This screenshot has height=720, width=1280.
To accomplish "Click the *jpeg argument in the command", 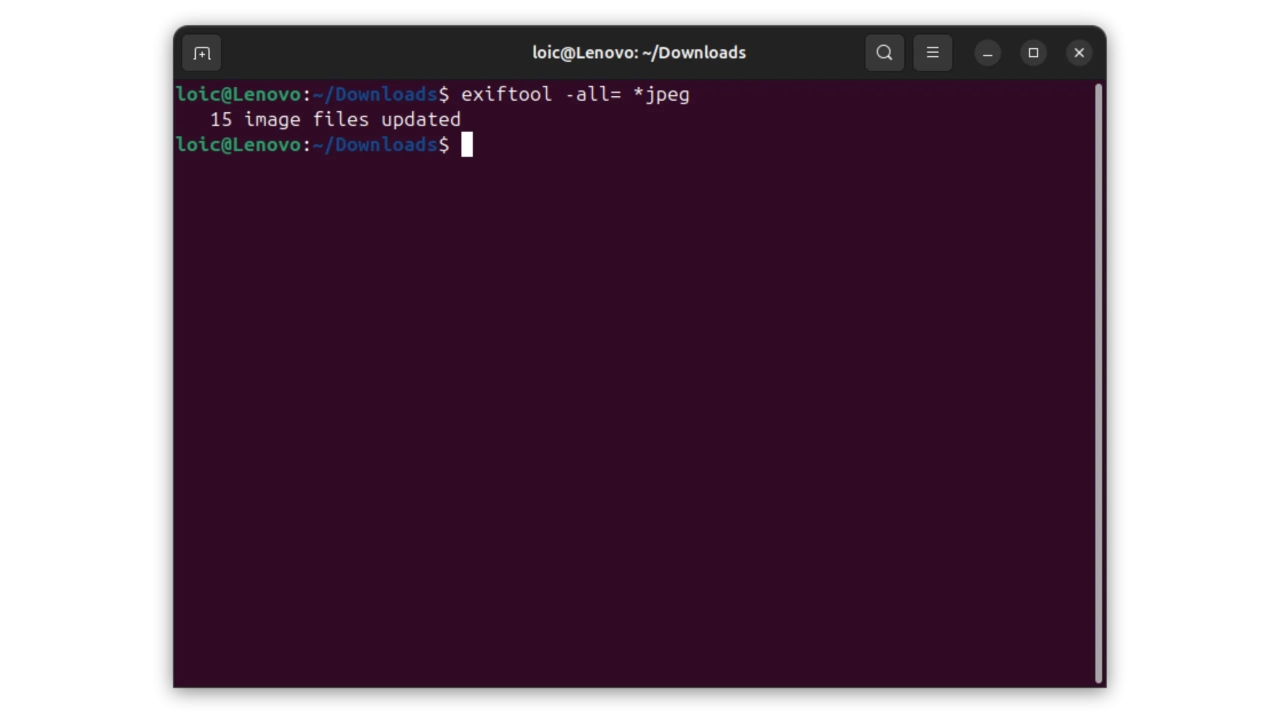I will (x=661, y=95).
